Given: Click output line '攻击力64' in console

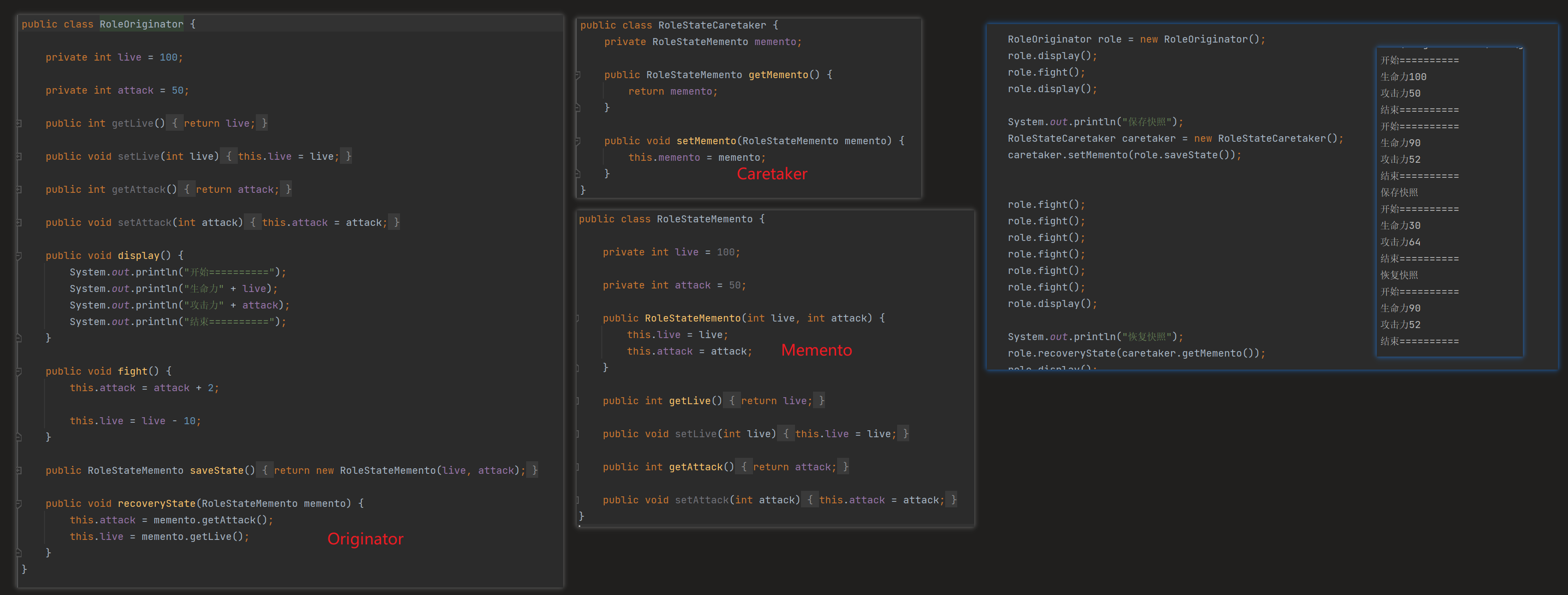Looking at the screenshot, I should 1400,242.
